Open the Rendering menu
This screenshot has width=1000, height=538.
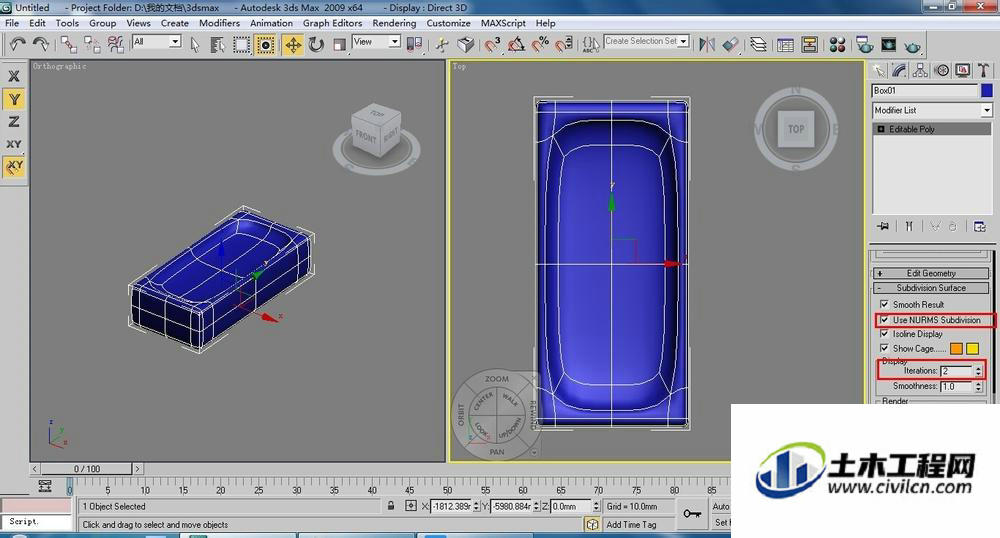394,23
